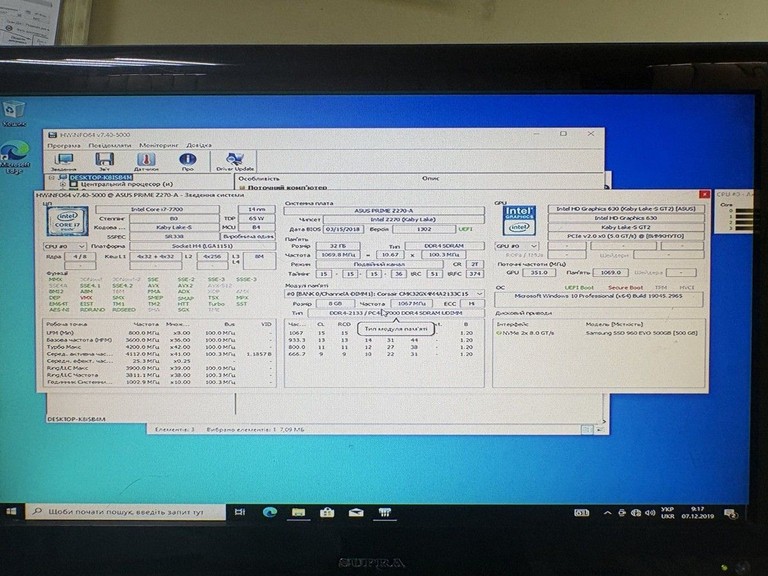Click the UEFI Boot label
This screenshot has width=768, height=576.
pos(579,288)
